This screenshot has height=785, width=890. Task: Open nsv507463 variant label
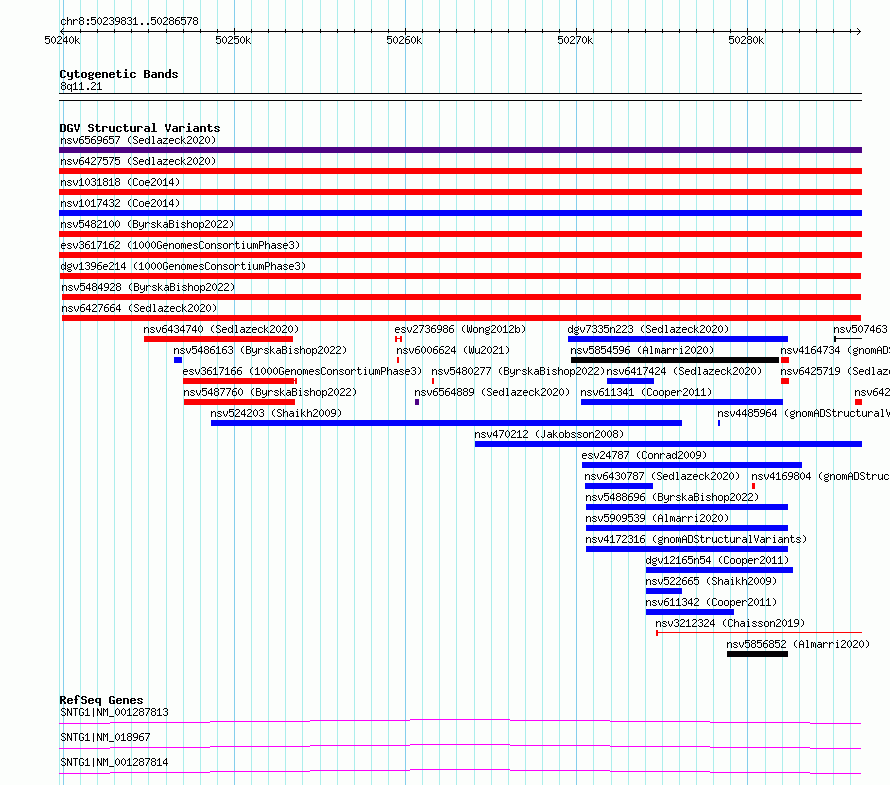860,329
